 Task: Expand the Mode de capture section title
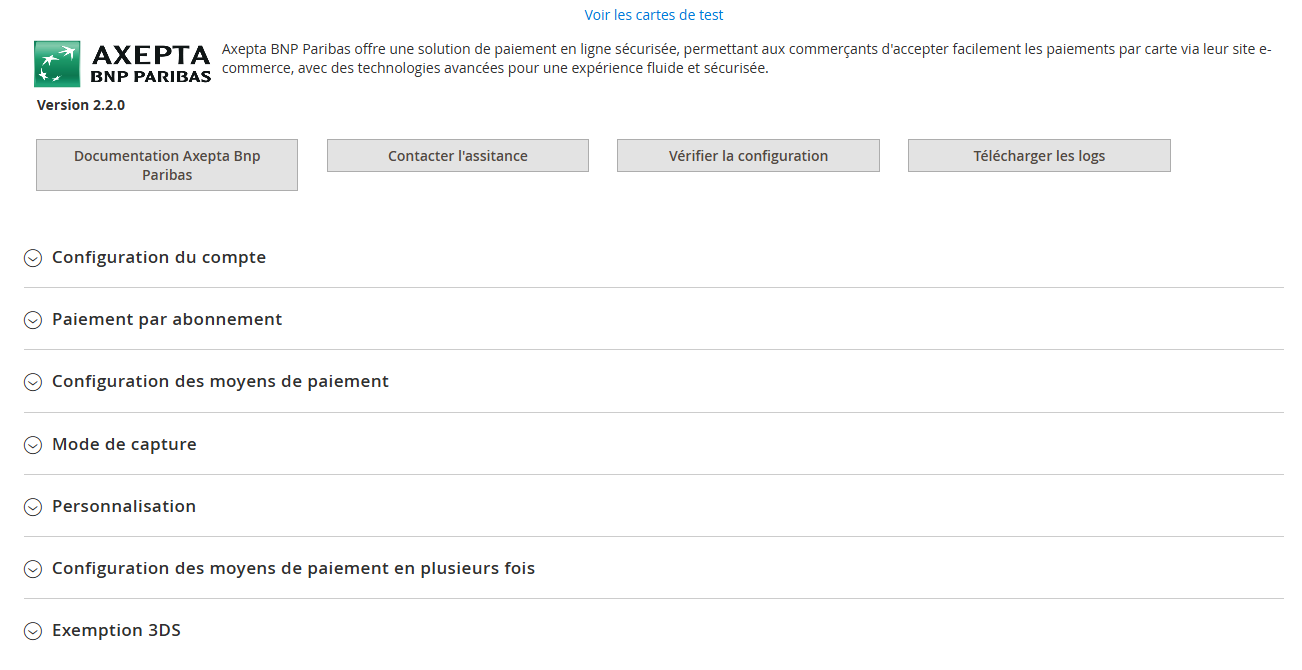pyautogui.click(x=124, y=444)
